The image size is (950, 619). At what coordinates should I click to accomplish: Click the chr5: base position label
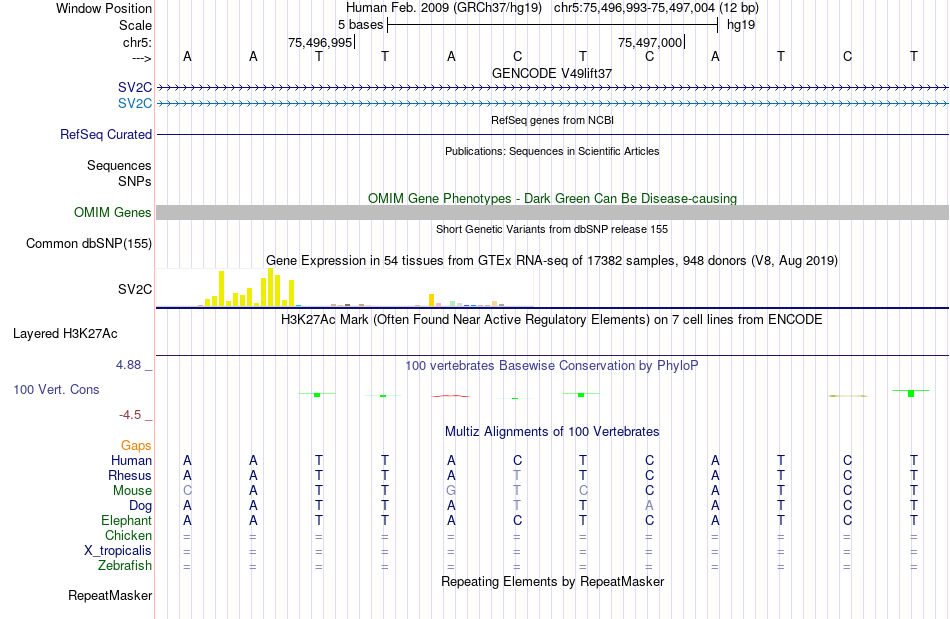coord(137,42)
